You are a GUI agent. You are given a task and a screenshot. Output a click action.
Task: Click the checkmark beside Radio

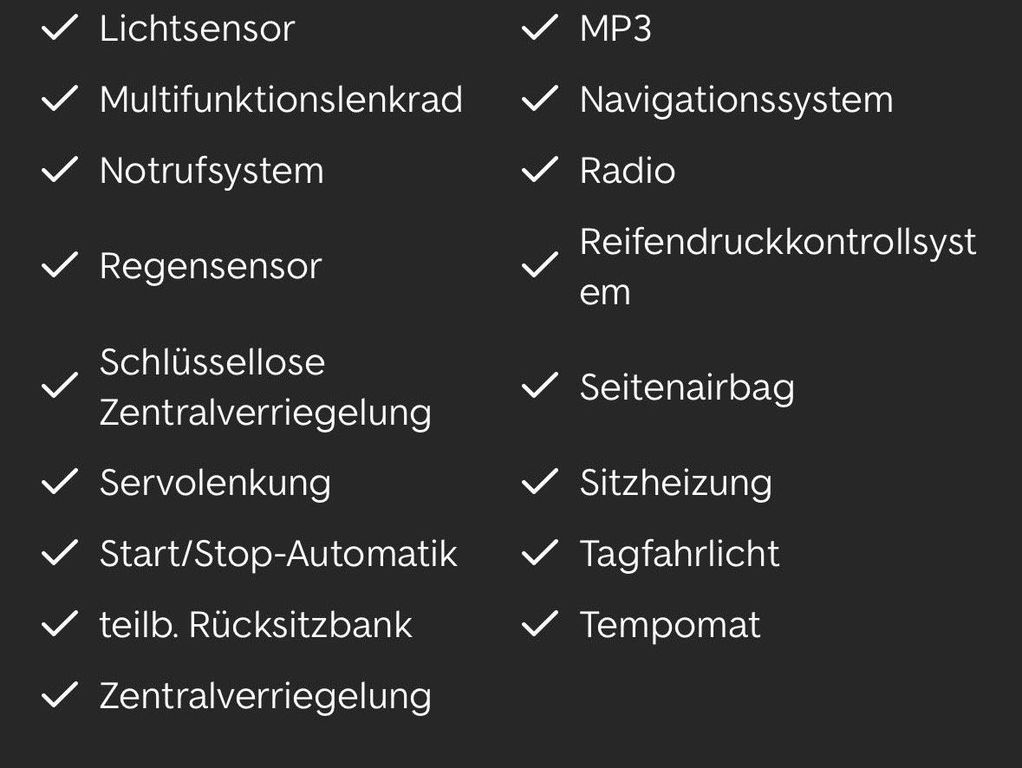(x=540, y=170)
